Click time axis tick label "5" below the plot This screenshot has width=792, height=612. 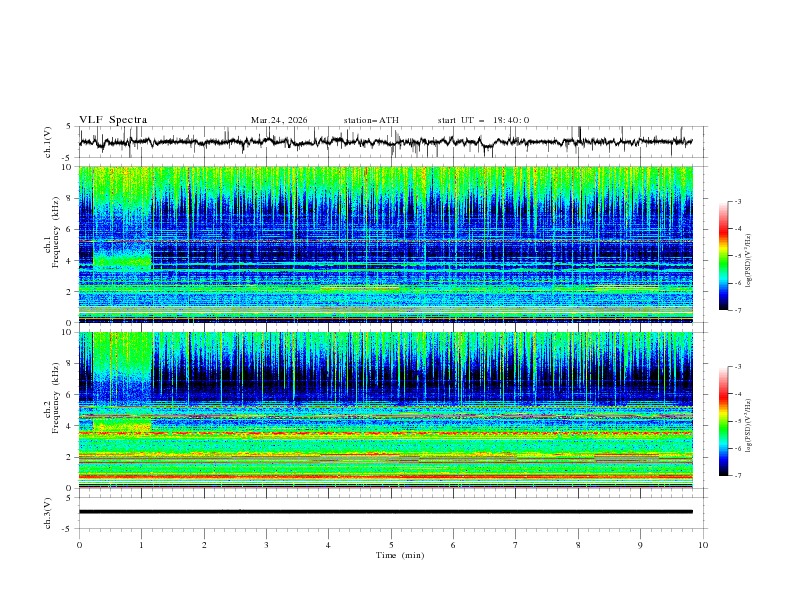pos(391,545)
